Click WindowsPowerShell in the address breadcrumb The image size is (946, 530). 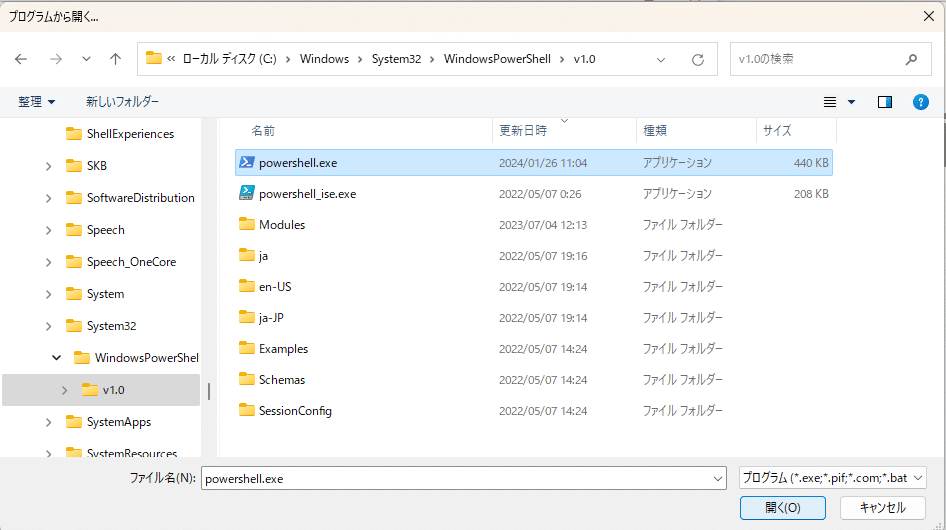[497, 59]
